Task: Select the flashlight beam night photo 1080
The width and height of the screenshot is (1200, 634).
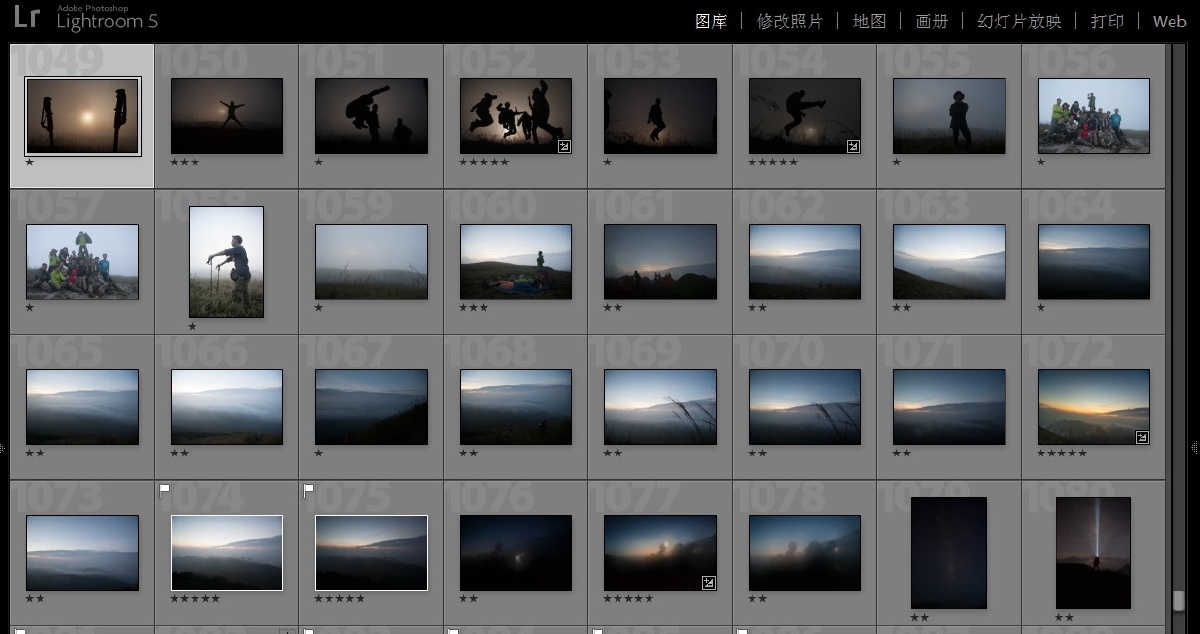Action: [x=1093, y=552]
